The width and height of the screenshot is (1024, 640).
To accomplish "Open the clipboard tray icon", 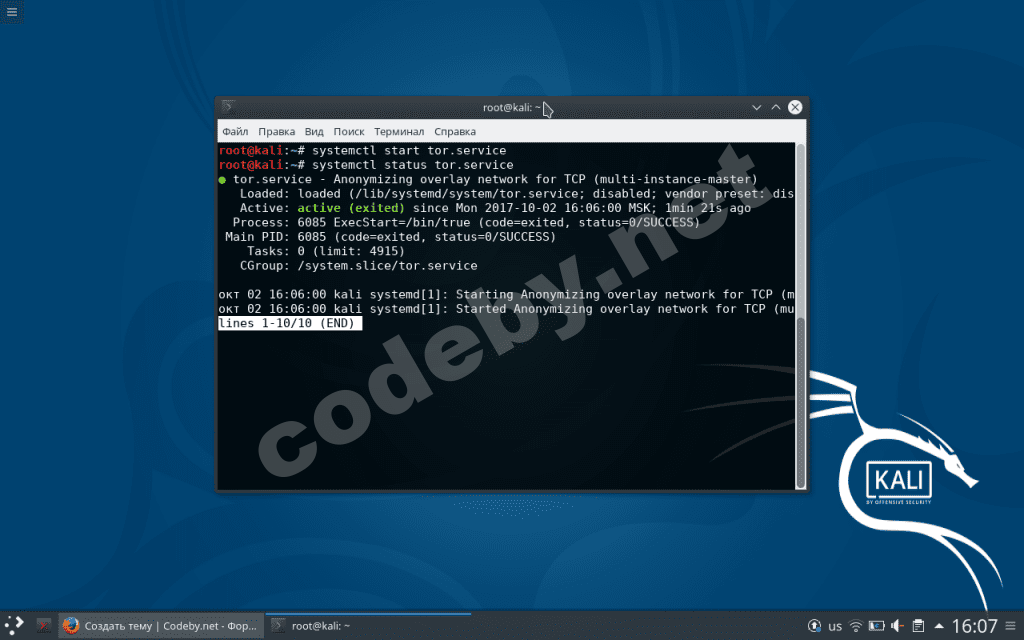I will point(918,626).
